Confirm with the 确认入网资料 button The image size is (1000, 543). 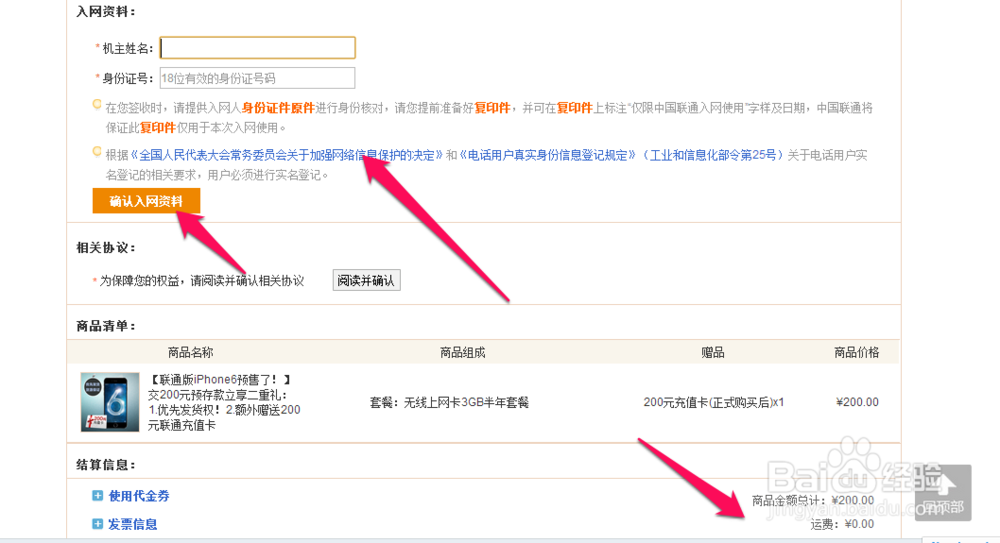click(x=146, y=201)
